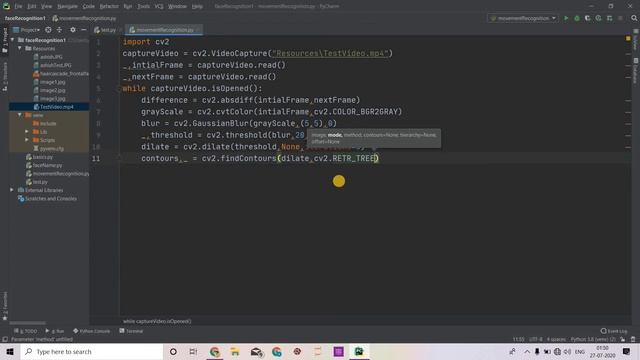Click Project panel horizontal scrollbar
Screen dimensions: 640x360
point(28,323)
